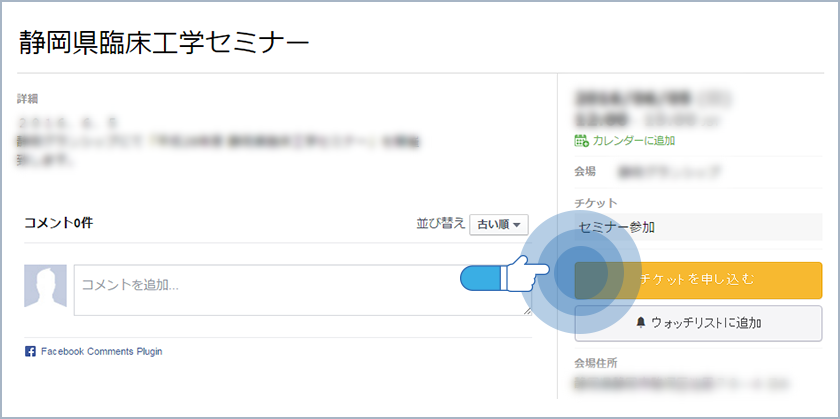This screenshot has height=419, width=840.
Task: Click the green calendar icon
Action: coord(581,141)
